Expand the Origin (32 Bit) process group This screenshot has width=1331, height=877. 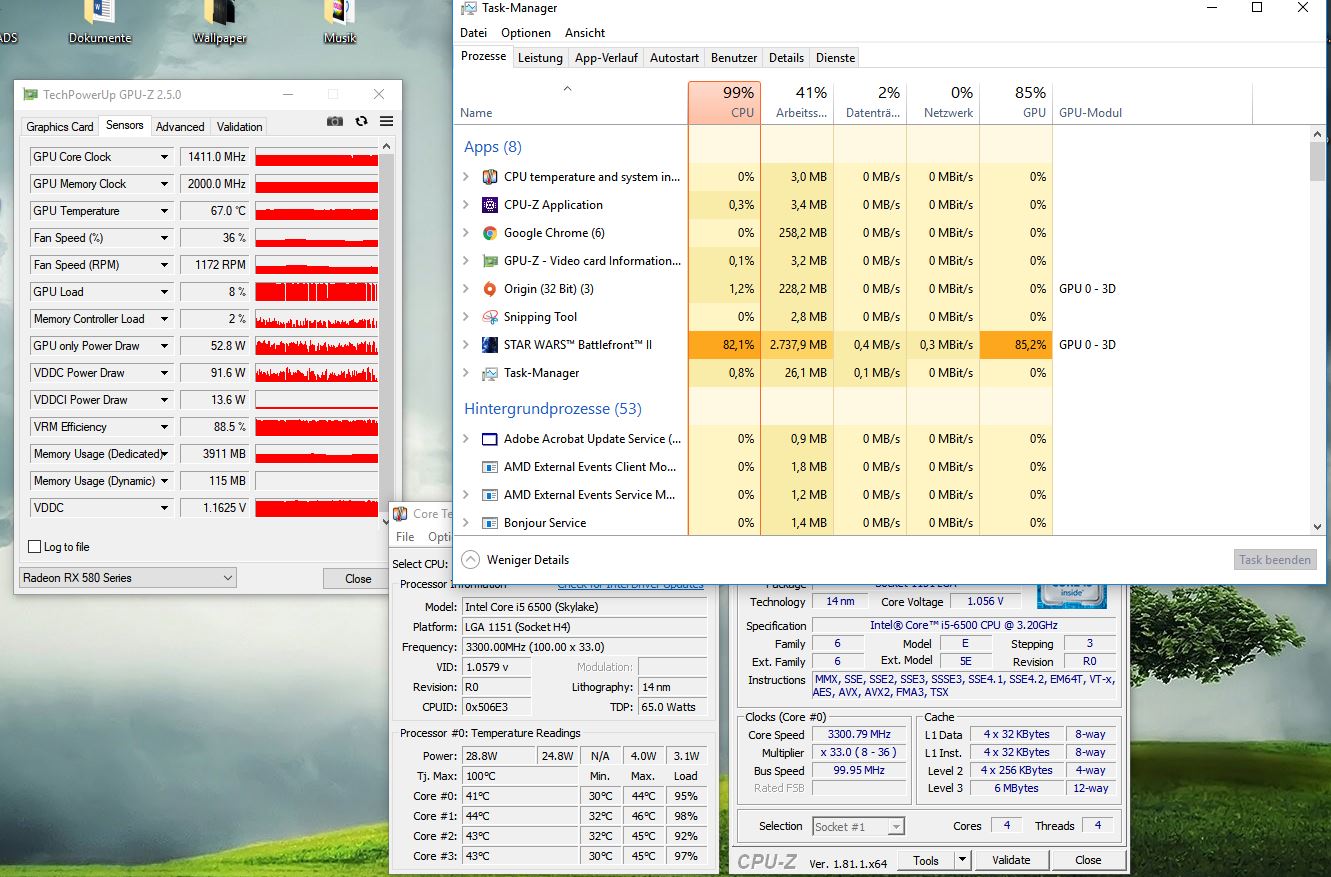(x=466, y=289)
